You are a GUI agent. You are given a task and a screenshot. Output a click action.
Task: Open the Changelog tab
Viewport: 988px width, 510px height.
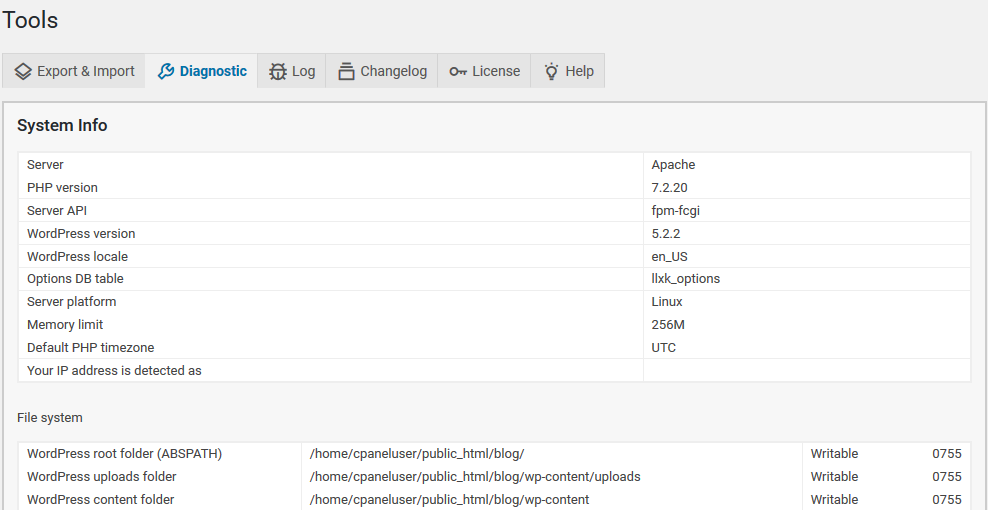point(393,71)
